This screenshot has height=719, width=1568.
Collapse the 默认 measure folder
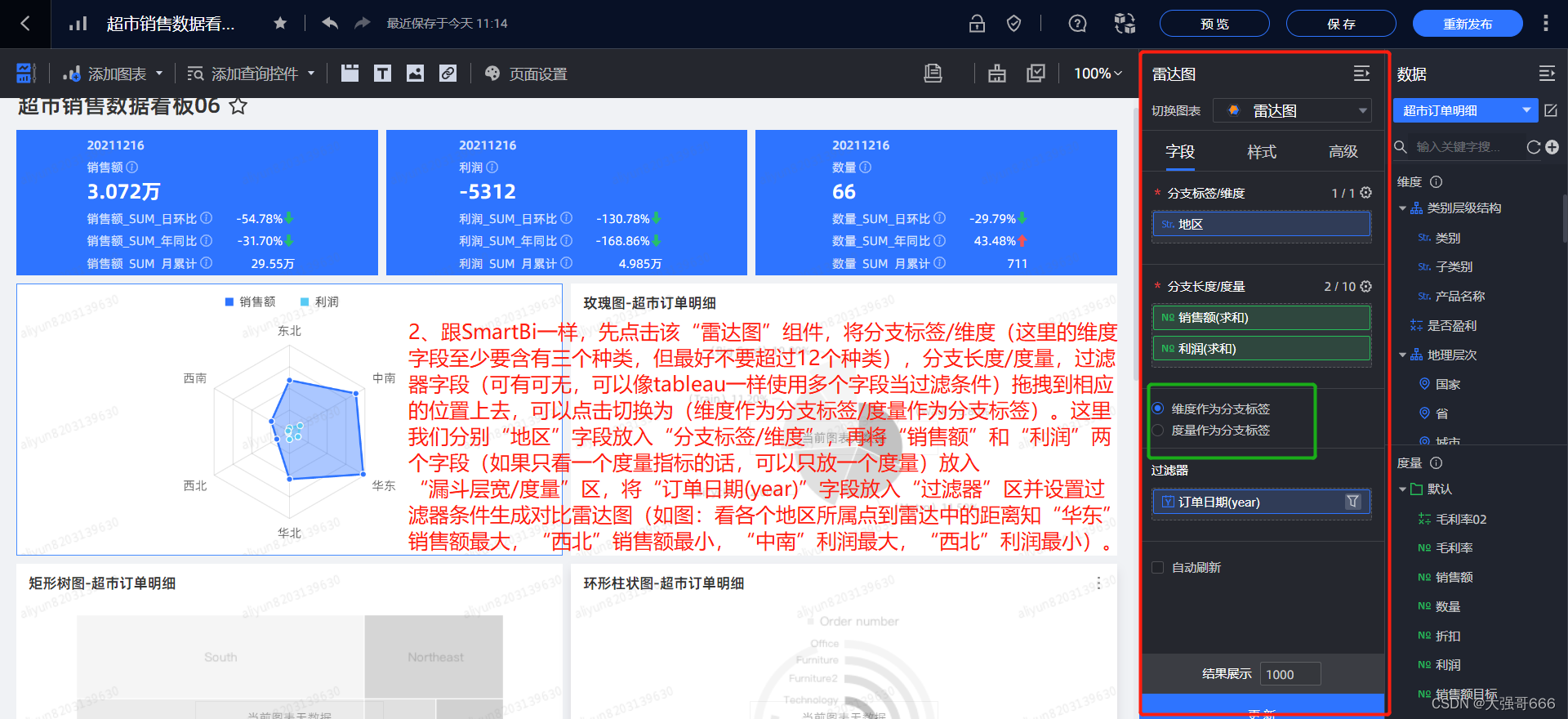pos(1402,489)
